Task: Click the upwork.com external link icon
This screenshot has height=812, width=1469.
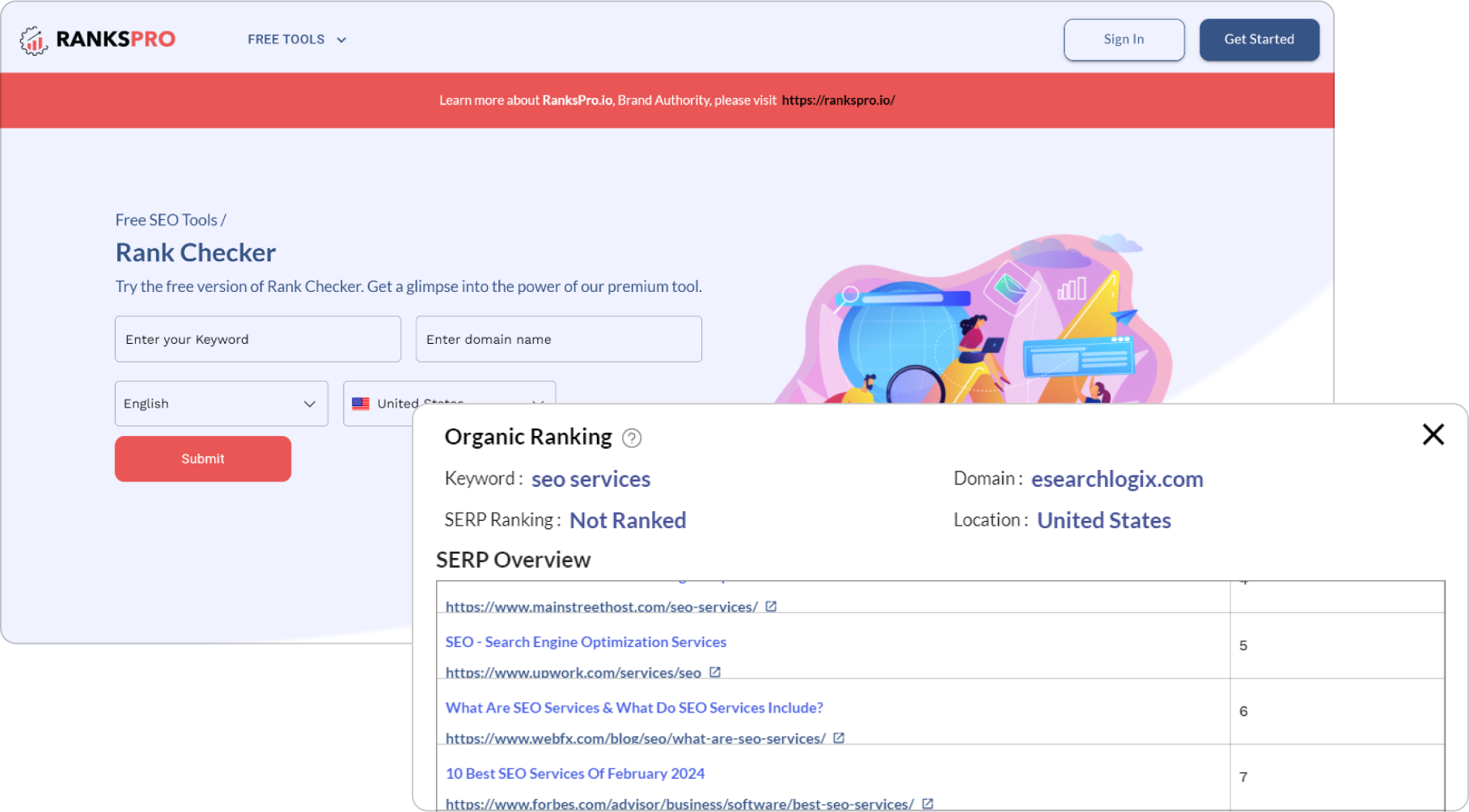Action: pos(715,672)
